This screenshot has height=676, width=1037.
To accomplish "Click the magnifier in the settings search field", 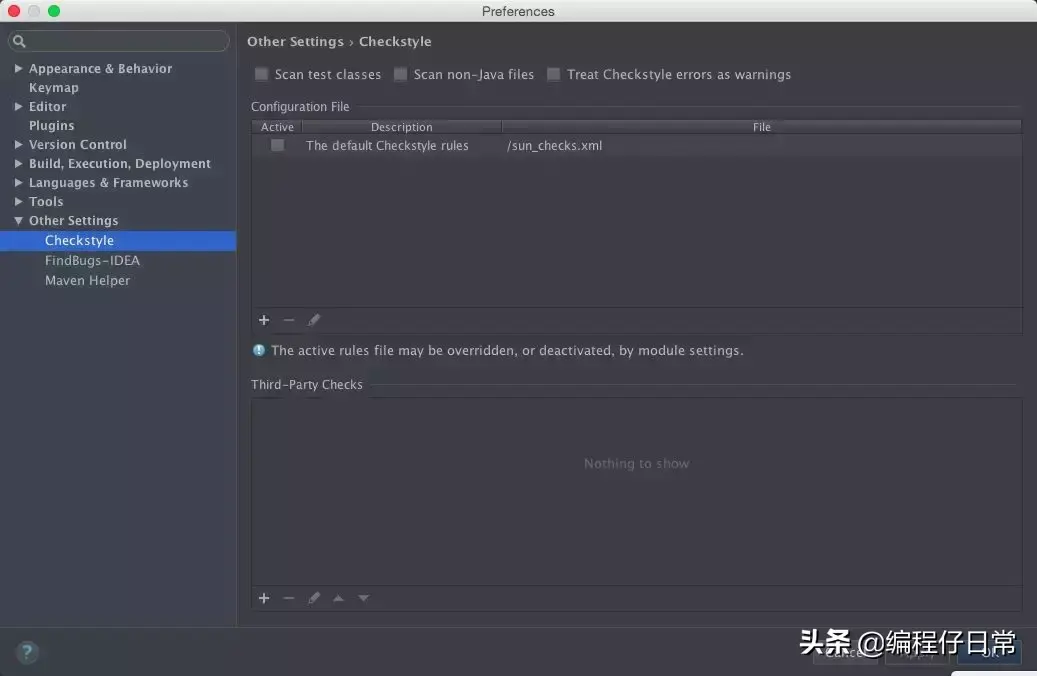I will (x=19, y=41).
